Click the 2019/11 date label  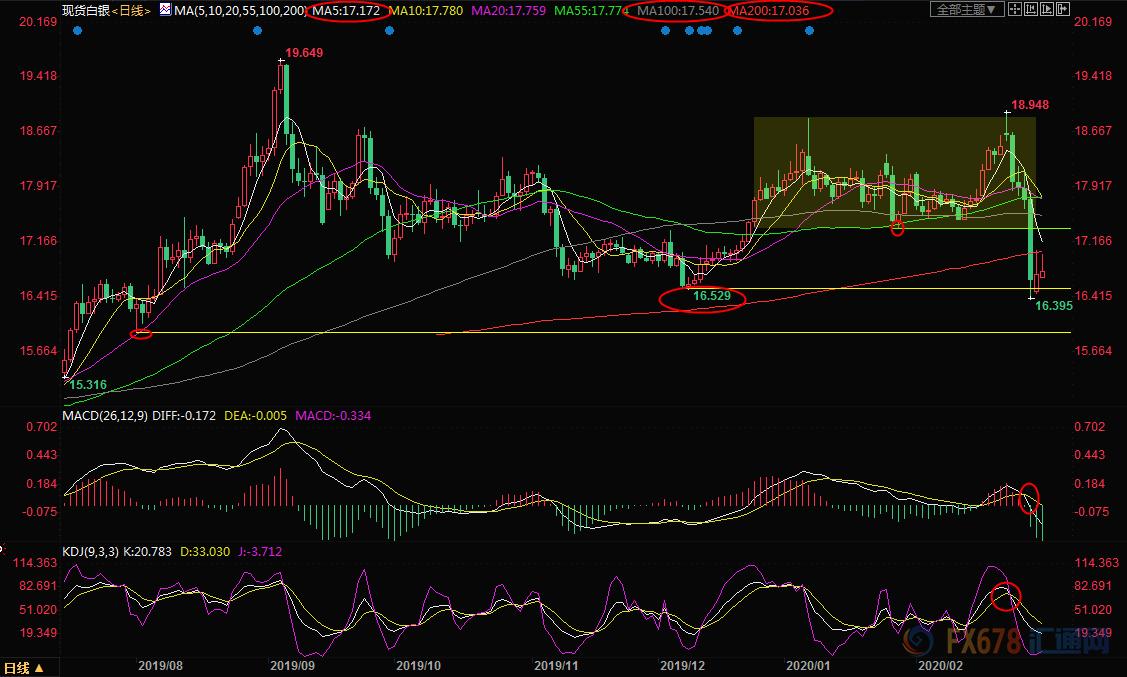556,666
